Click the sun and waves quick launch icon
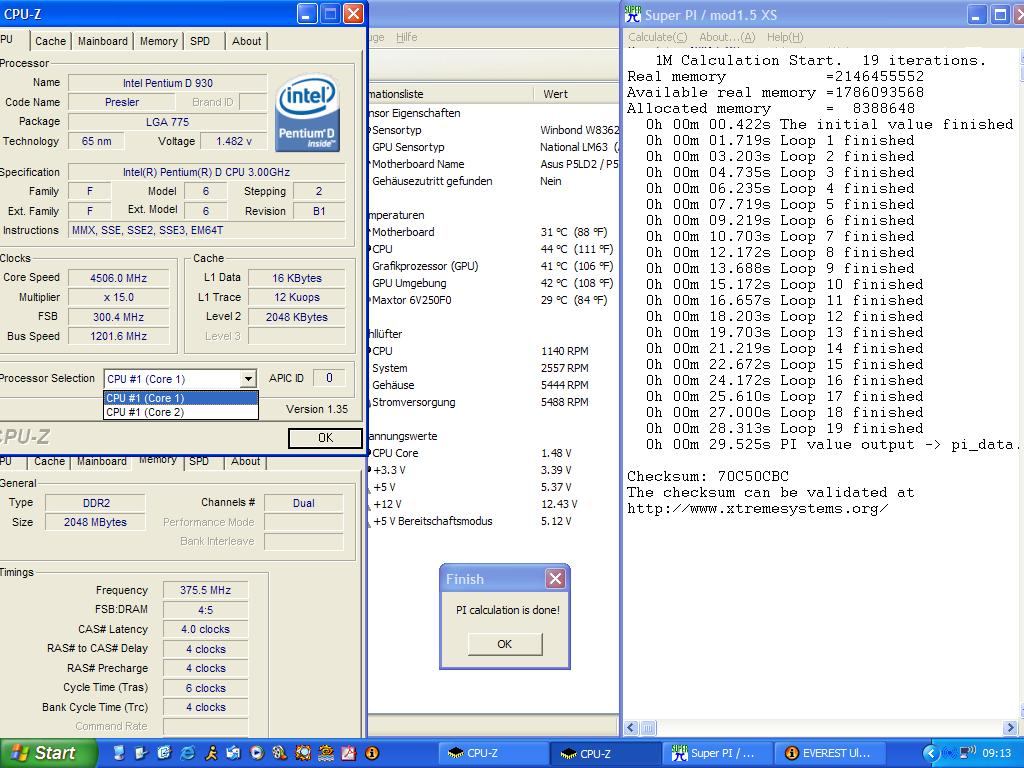Screen dimensions: 1024x768 [326, 753]
